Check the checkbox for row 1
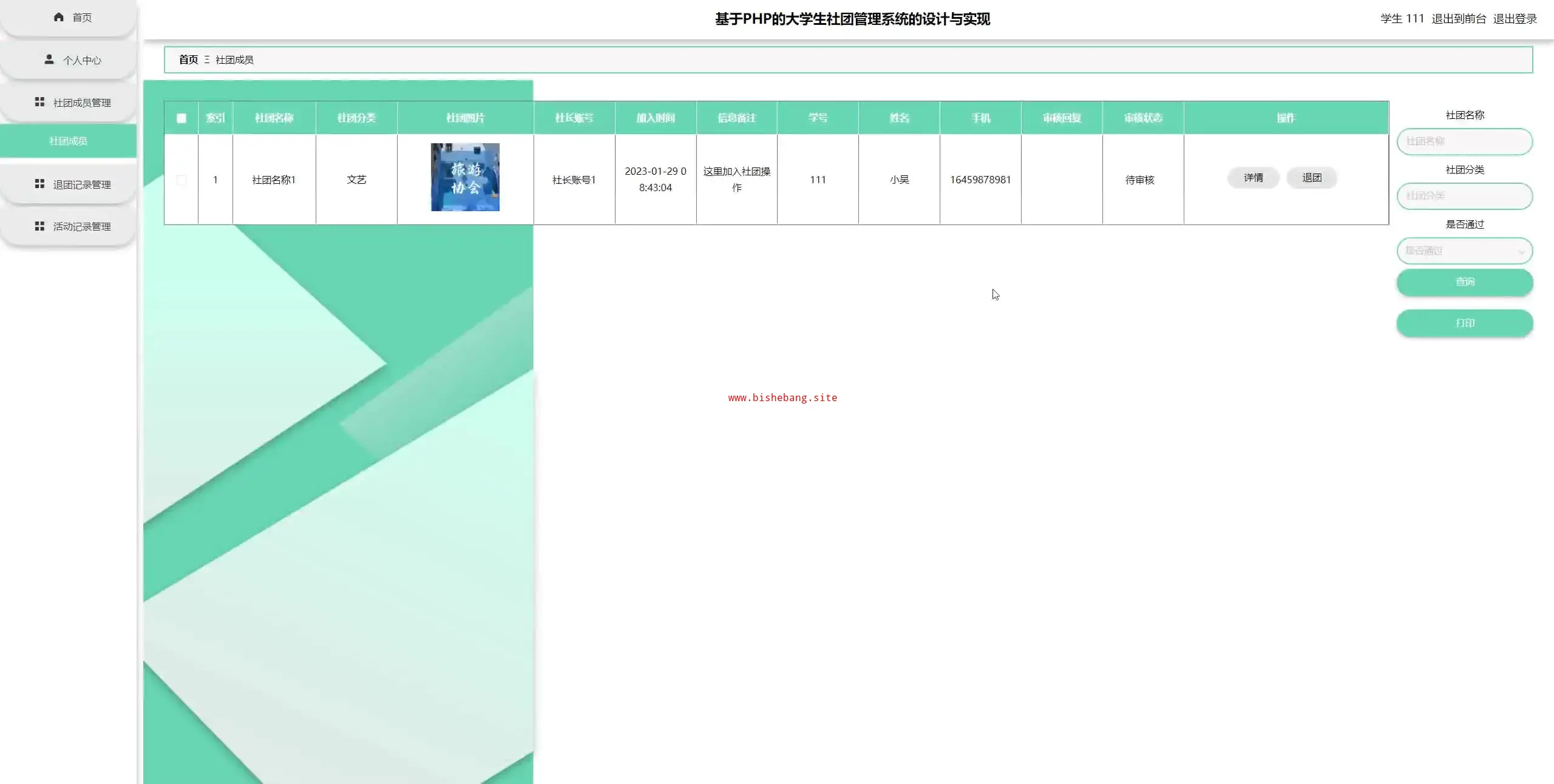The image size is (1554, 784). click(x=181, y=180)
